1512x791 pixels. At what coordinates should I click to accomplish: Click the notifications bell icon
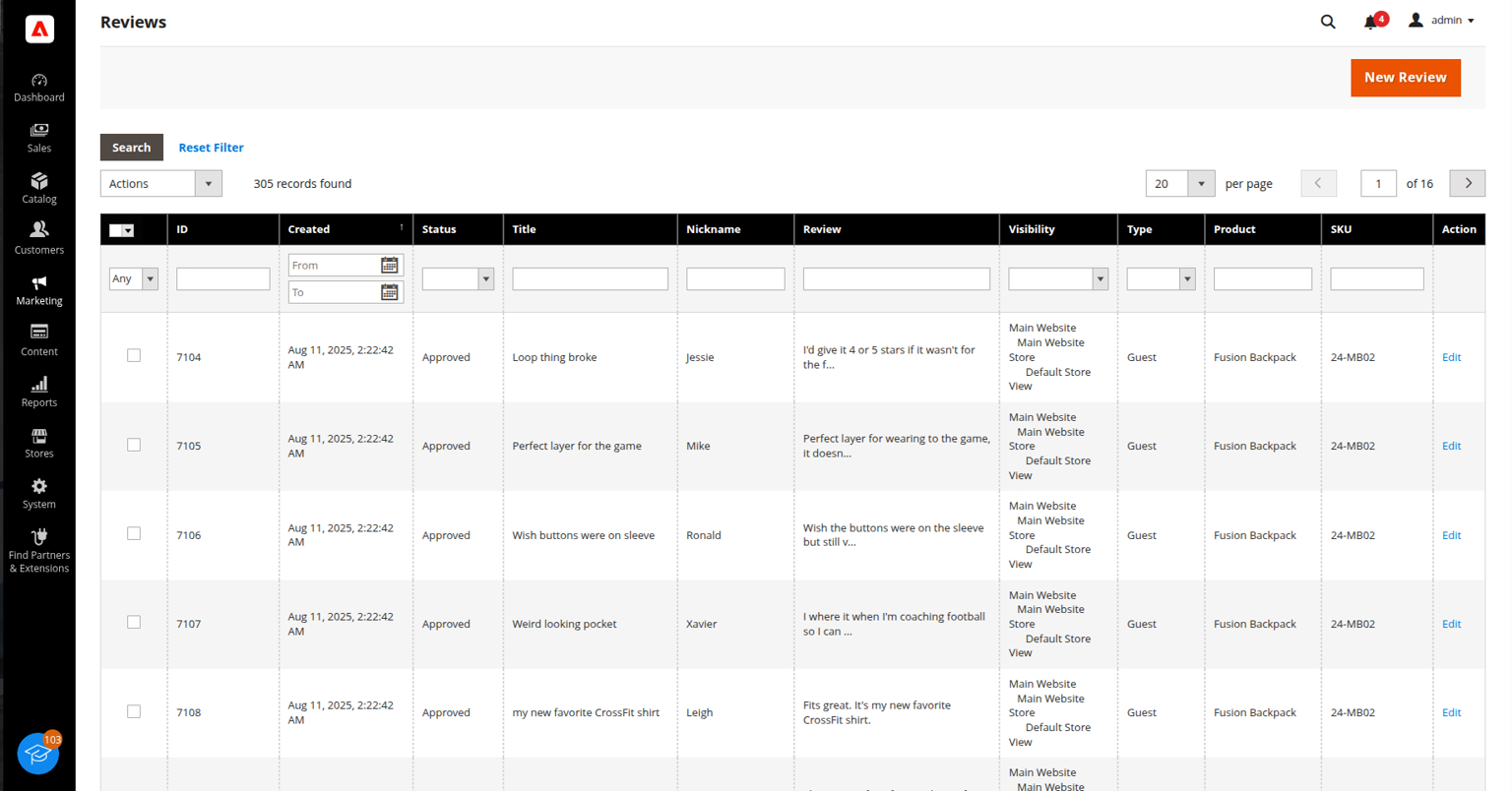tap(1370, 22)
